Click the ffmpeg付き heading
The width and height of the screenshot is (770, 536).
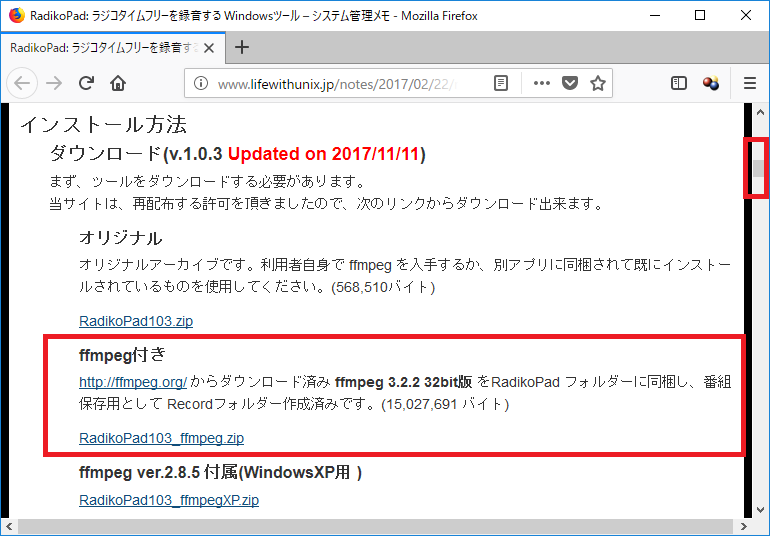coord(122,354)
